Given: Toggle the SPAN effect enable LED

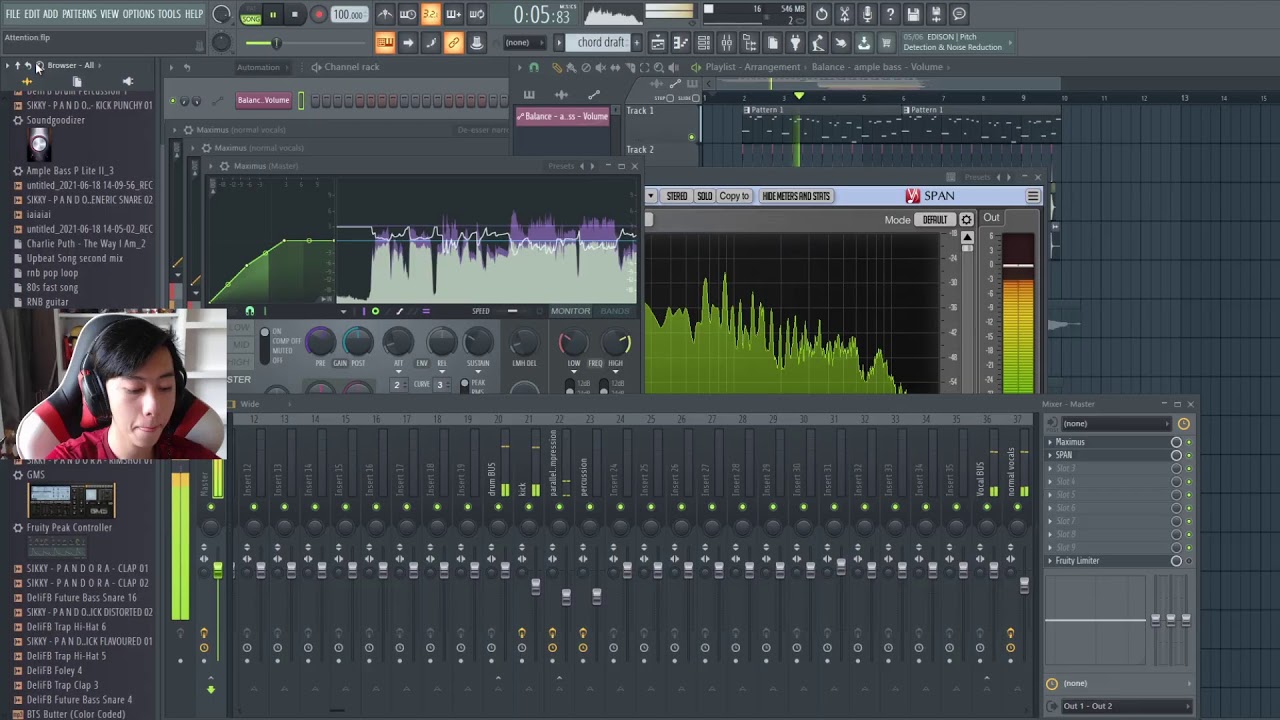Looking at the screenshot, I should coord(1189,455).
